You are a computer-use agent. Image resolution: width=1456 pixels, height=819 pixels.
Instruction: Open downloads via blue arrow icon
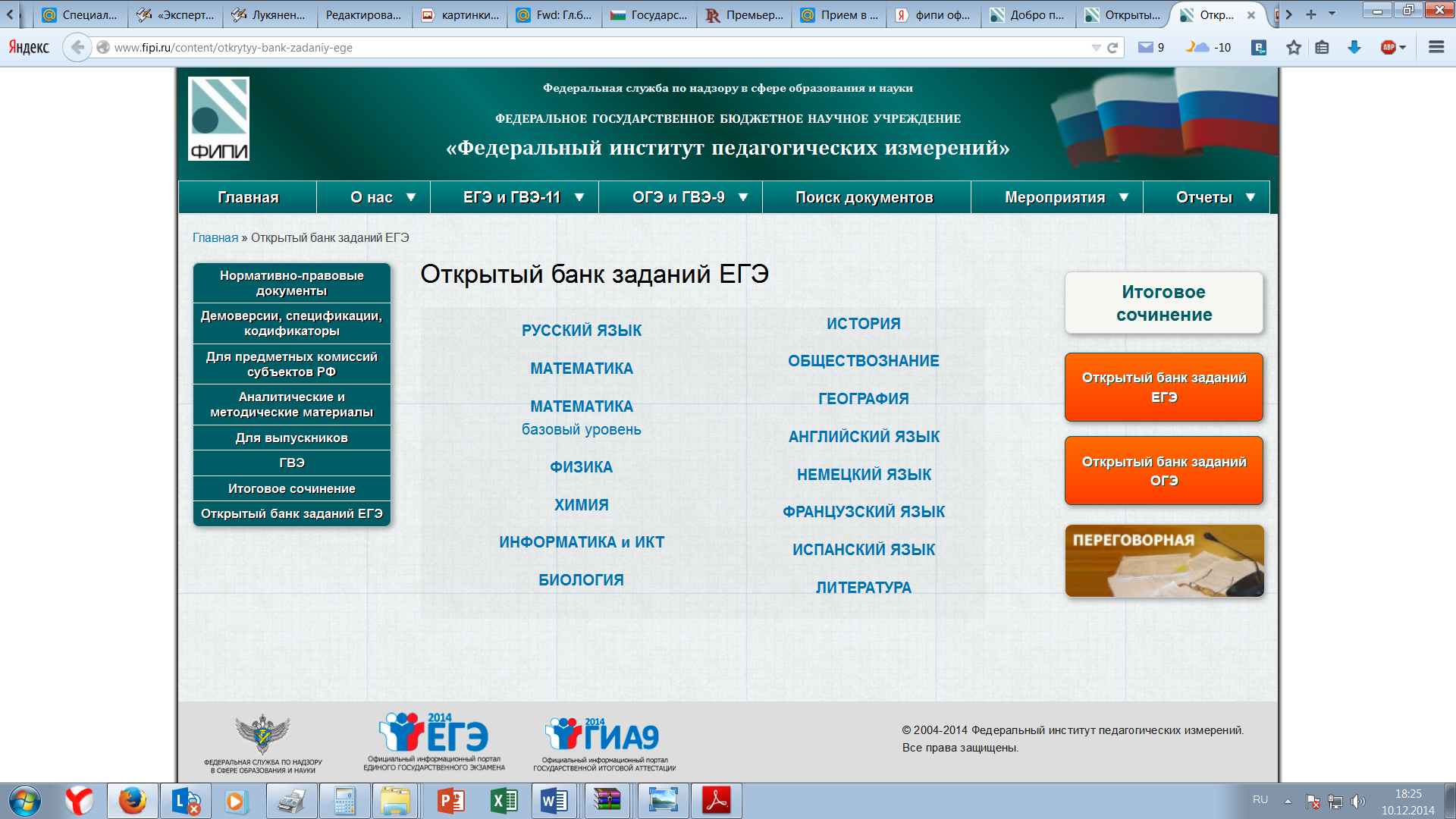click(1354, 48)
